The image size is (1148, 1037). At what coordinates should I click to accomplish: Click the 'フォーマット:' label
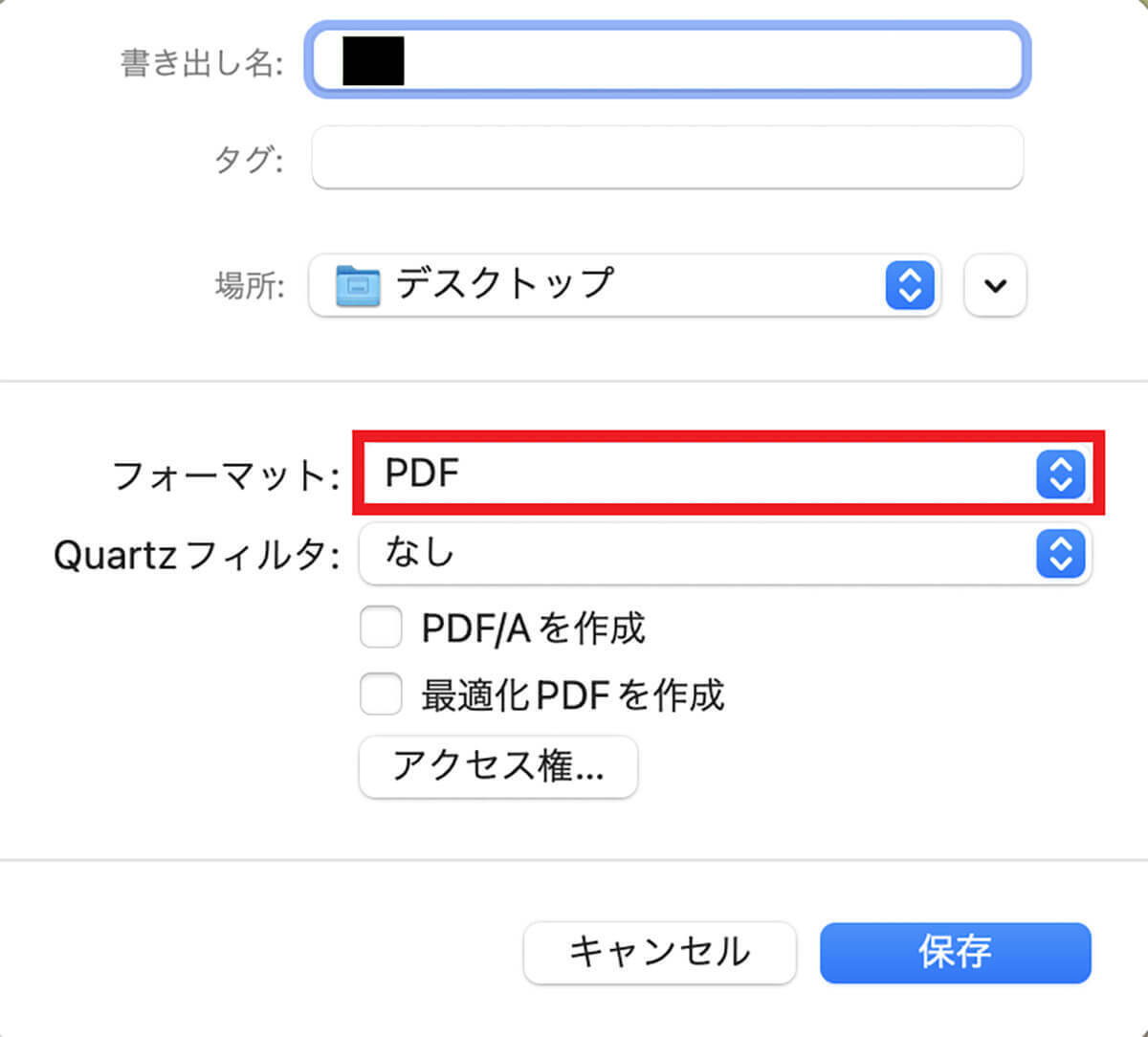(x=226, y=475)
